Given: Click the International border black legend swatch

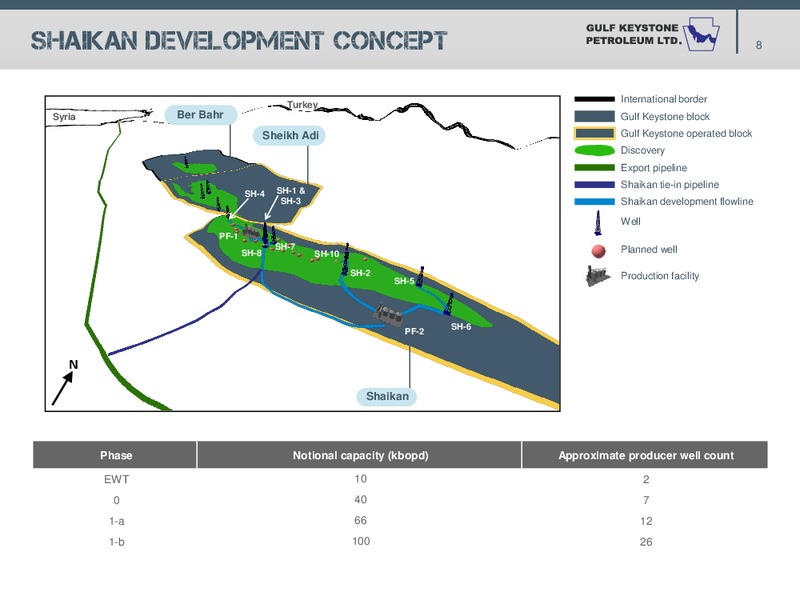Looking at the screenshot, I should point(594,99).
